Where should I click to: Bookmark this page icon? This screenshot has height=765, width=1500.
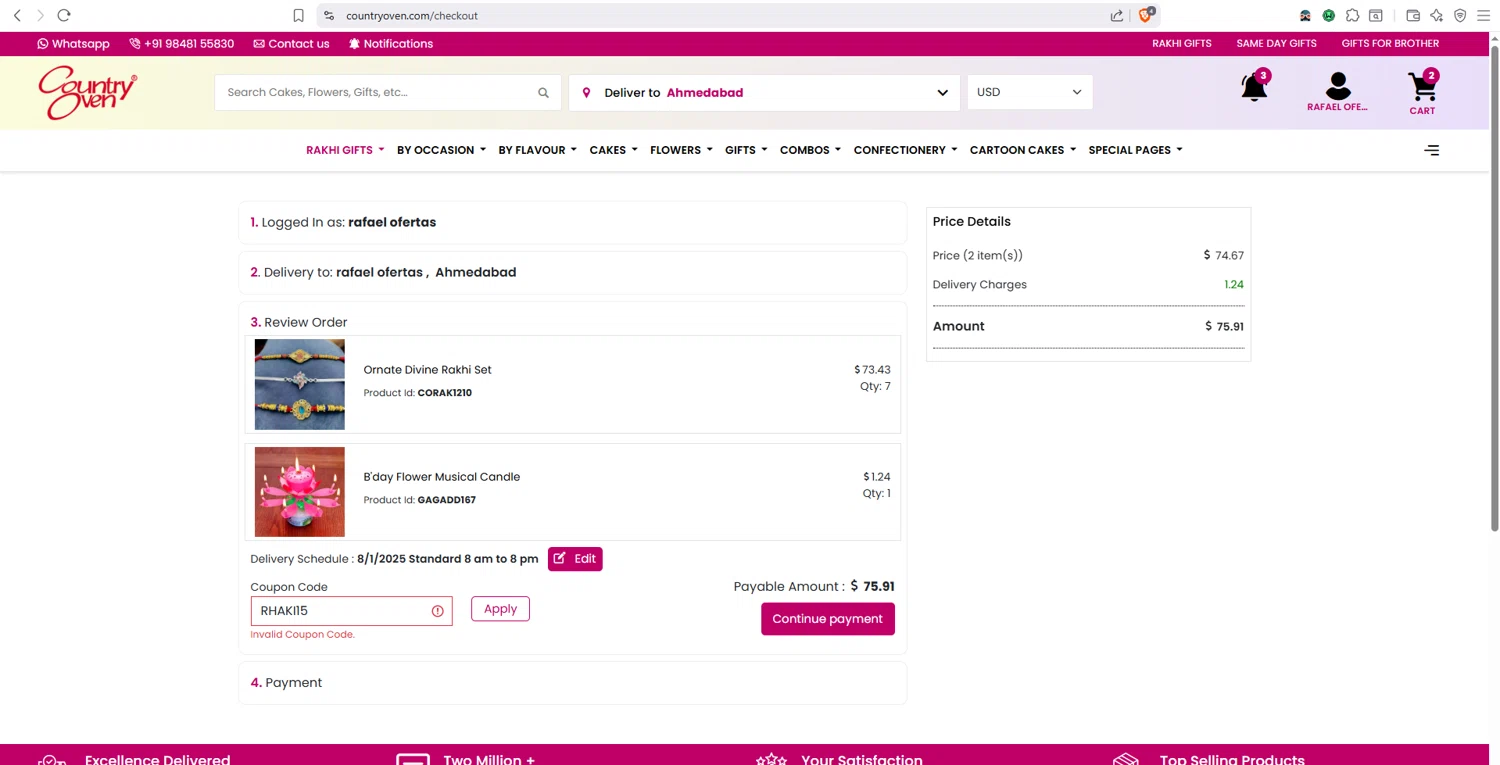point(298,15)
